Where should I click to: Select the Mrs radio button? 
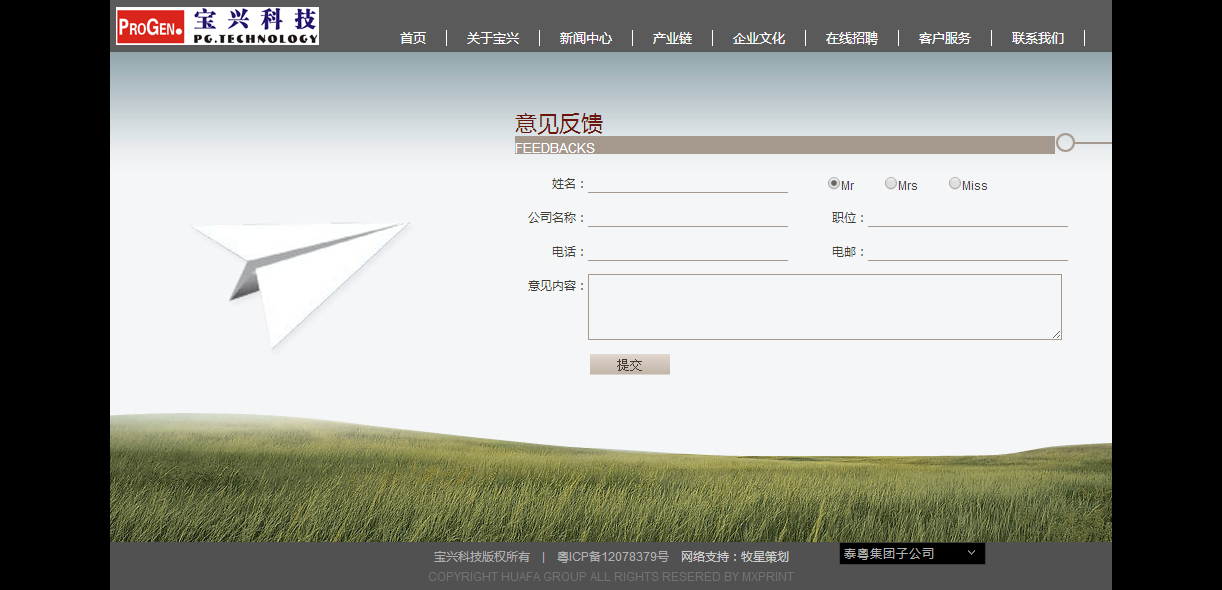891,183
